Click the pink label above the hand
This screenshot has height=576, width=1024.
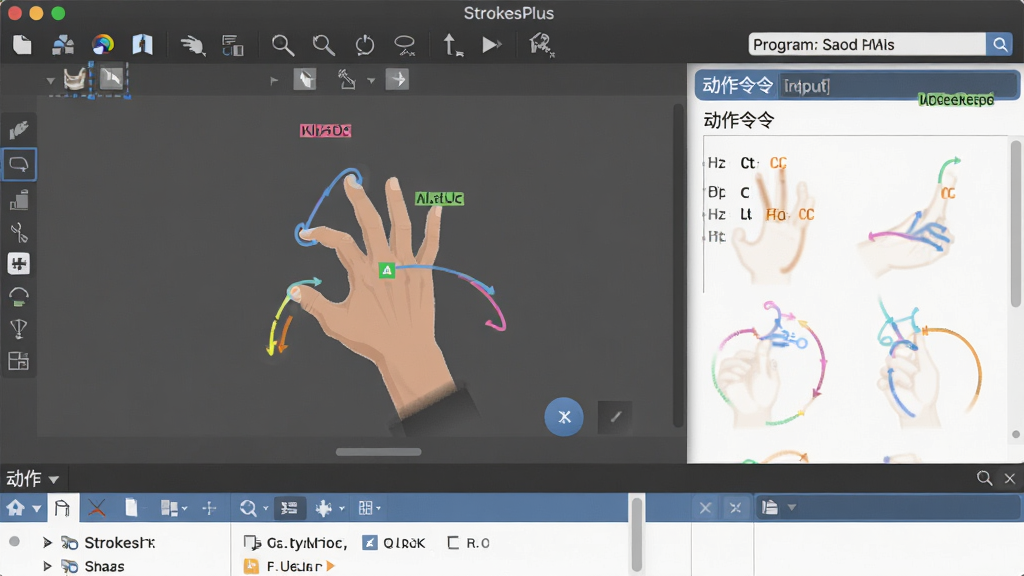[x=325, y=131]
